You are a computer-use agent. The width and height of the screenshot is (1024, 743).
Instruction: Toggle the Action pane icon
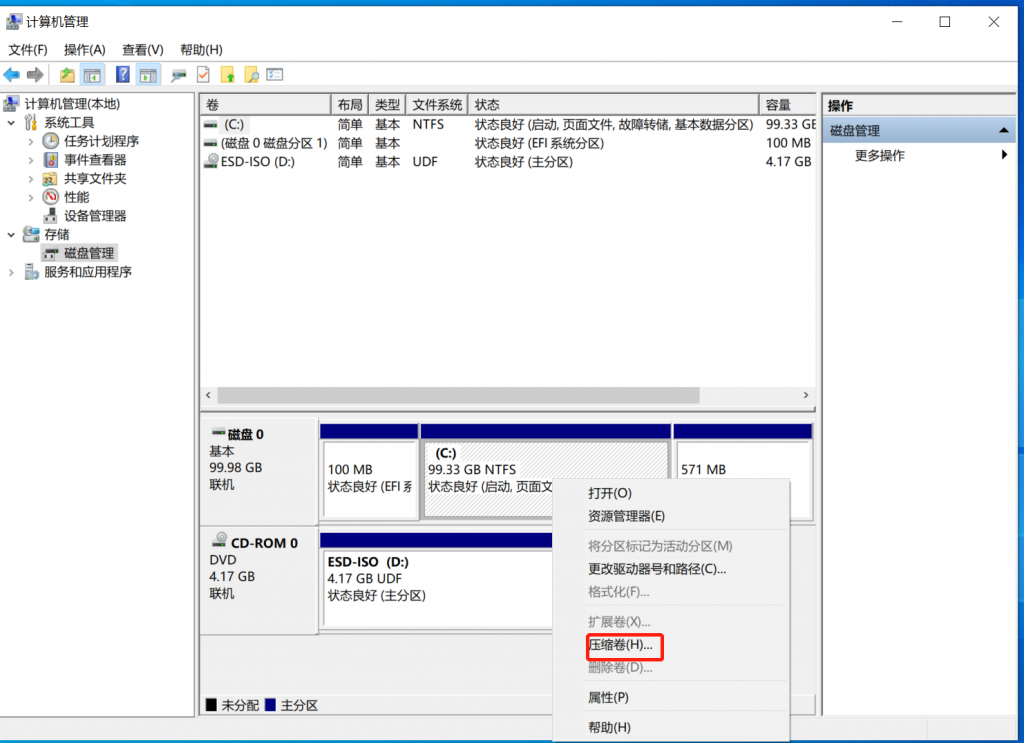(149, 74)
